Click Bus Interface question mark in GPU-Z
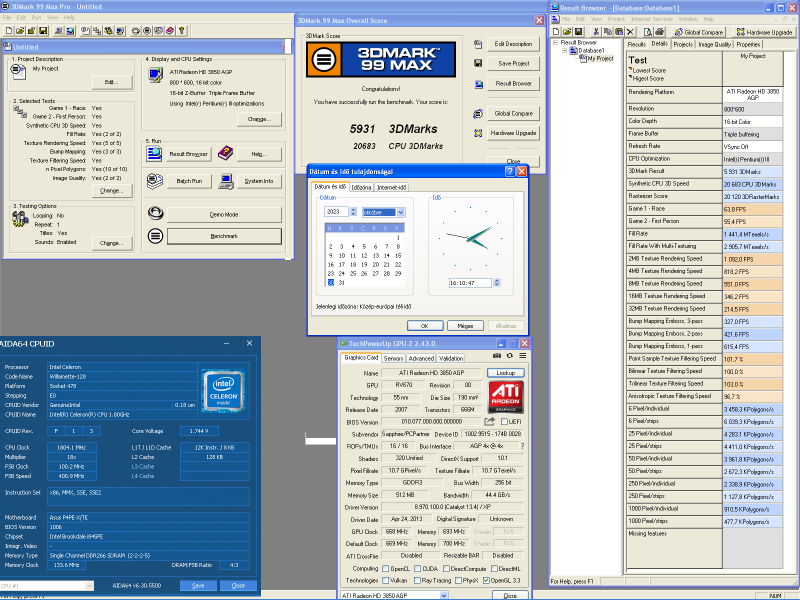This screenshot has height=600, width=800. pos(522,446)
